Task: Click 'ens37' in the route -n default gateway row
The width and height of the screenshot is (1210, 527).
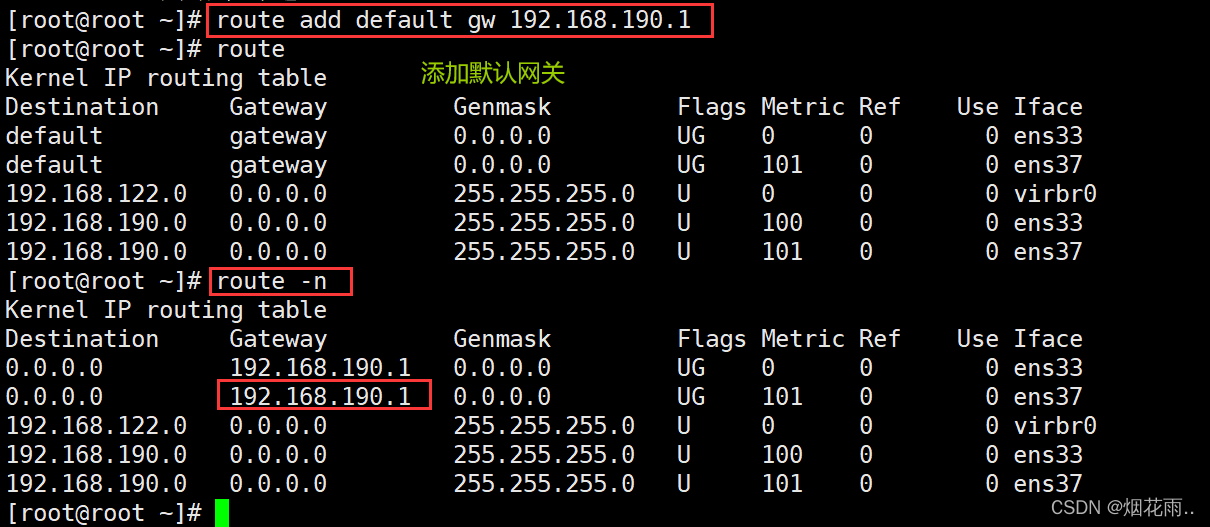Action: pos(1048,397)
